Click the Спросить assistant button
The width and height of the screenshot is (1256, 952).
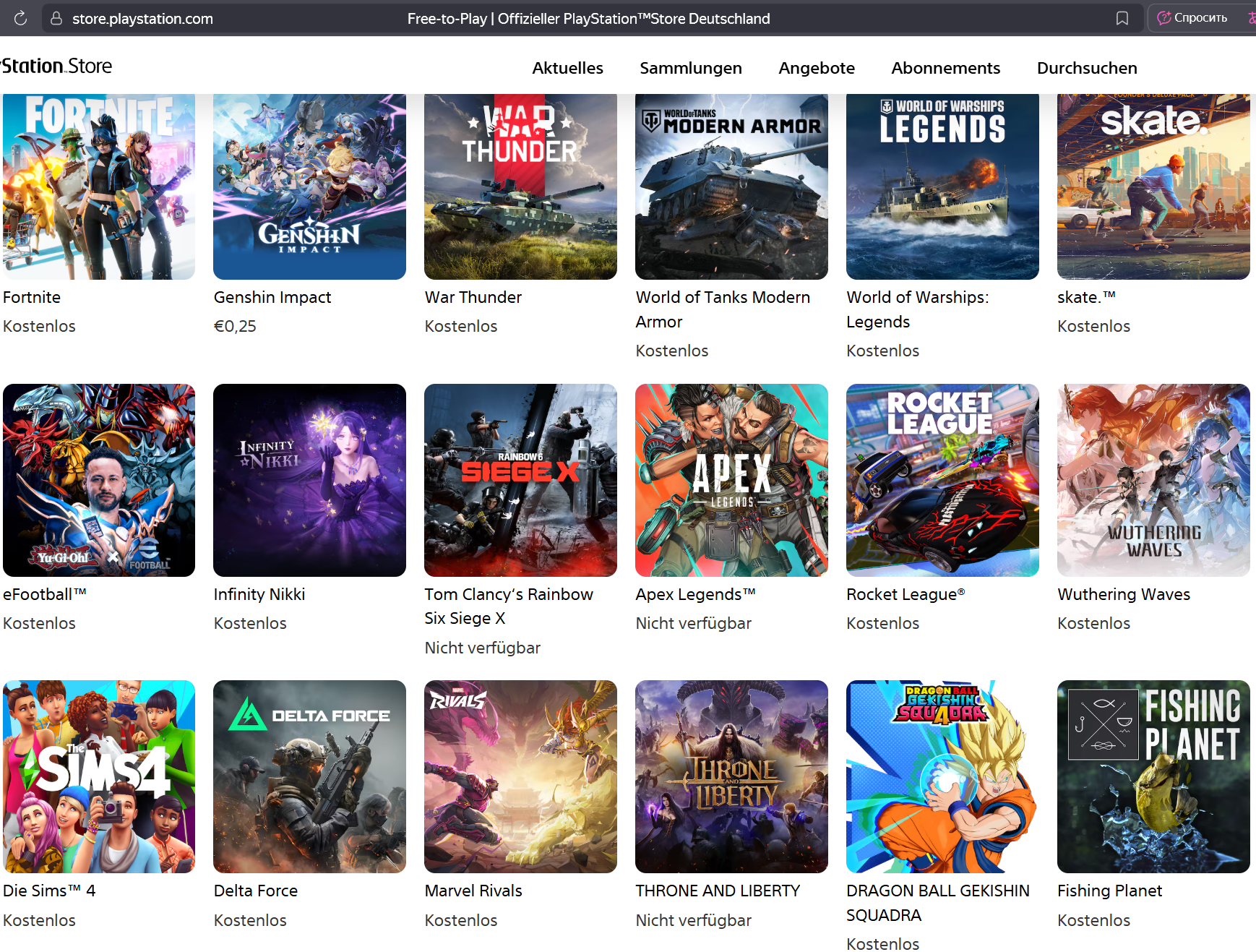coord(1193,18)
